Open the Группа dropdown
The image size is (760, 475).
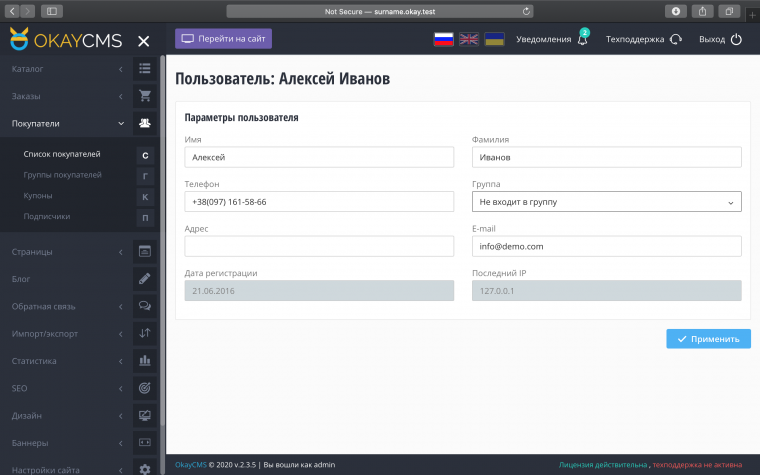606,202
